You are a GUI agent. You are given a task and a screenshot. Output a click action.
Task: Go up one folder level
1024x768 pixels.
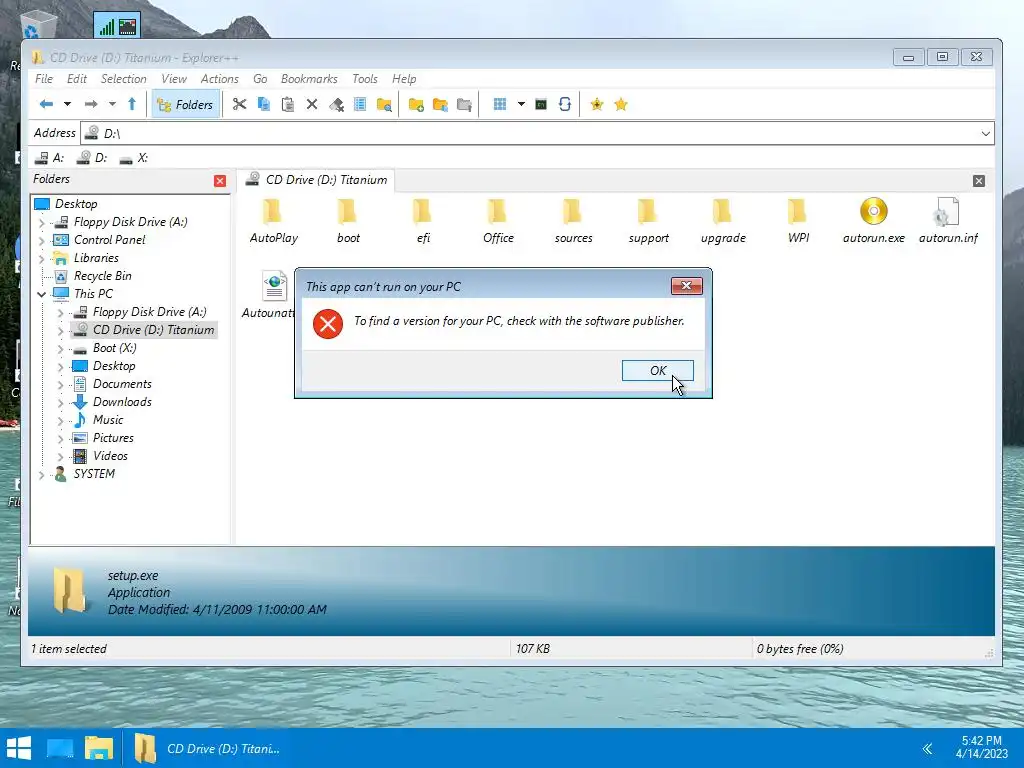tap(132, 104)
